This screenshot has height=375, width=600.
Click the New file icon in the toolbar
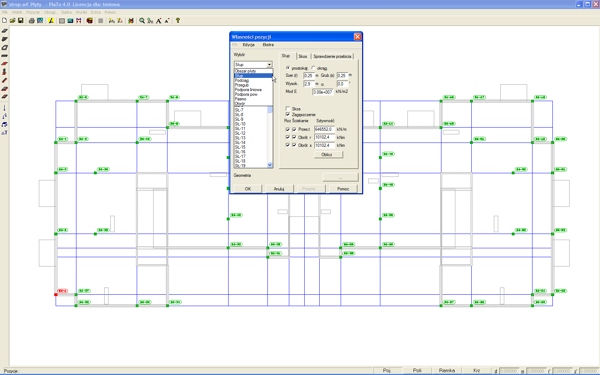5,21
